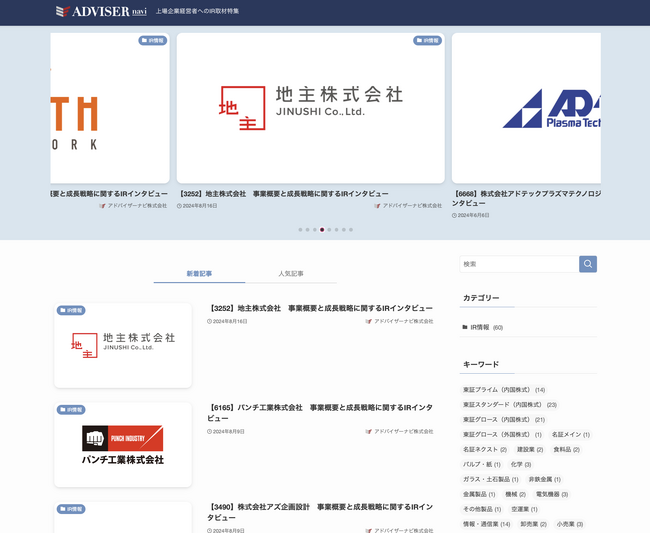This screenshot has width=650, height=534.
Task: Select the seventh carousel pagination dot
Action: 344,230
